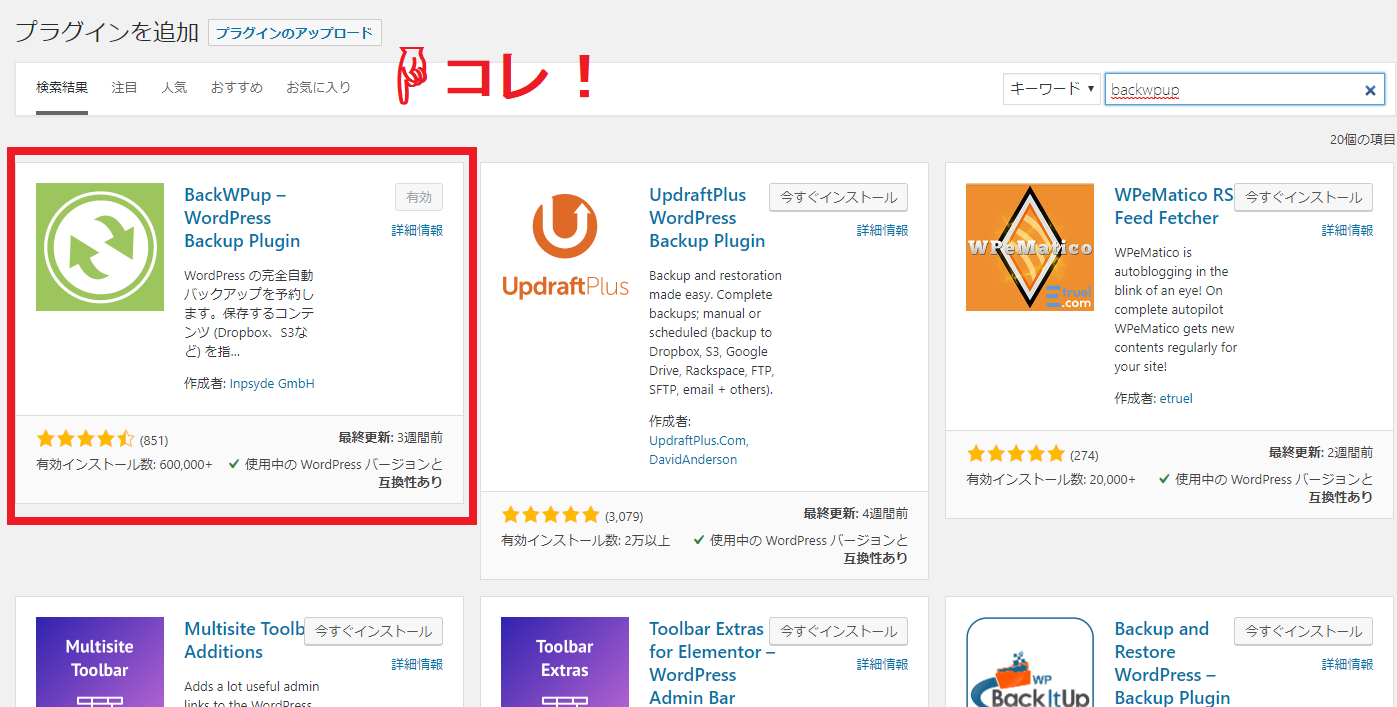Visit author link DavidAnderson
This screenshot has width=1397, height=707.
click(693, 460)
